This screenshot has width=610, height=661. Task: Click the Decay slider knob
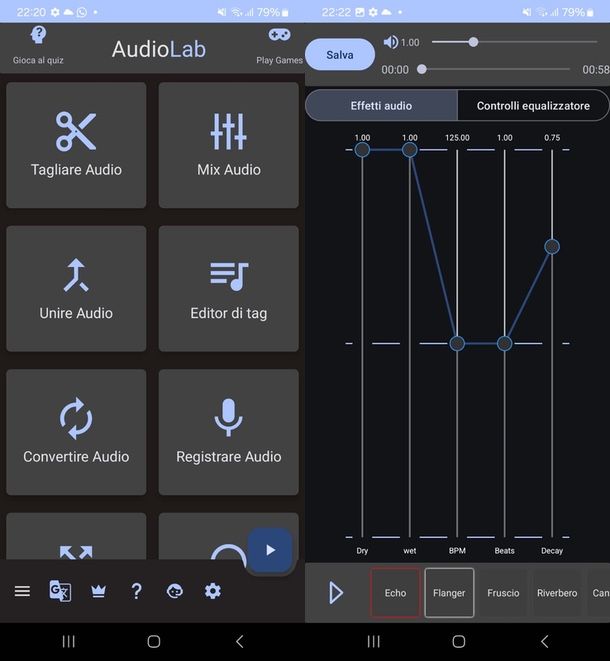[552, 247]
